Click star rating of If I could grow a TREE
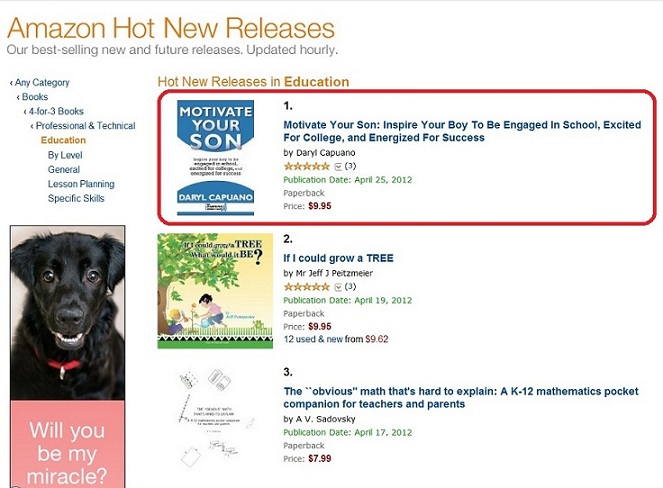The height and width of the screenshot is (488, 663). pos(306,286)
